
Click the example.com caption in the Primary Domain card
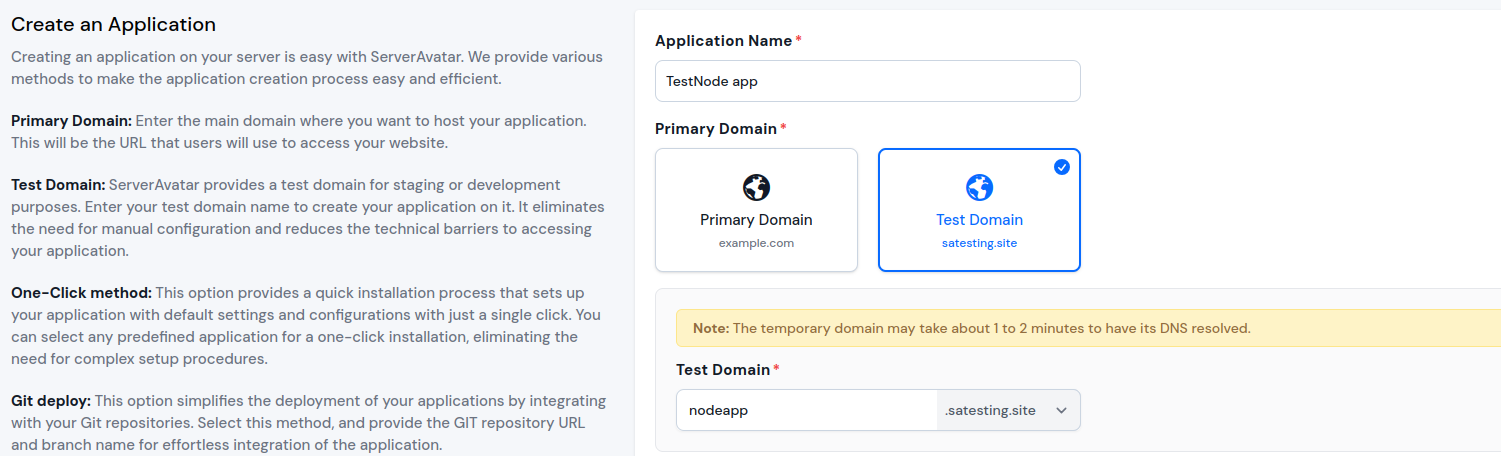756,243
